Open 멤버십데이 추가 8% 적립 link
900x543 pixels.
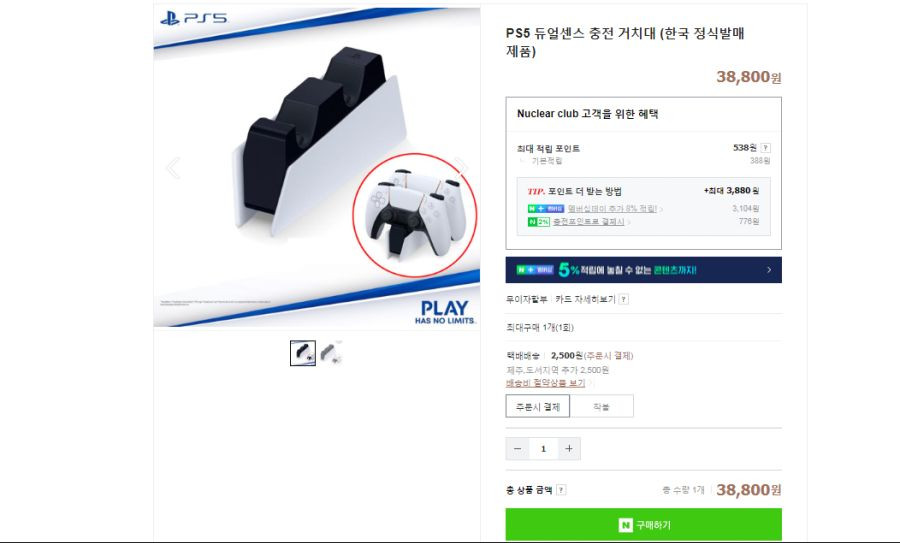pyautogui.click(x=612, y=209)
